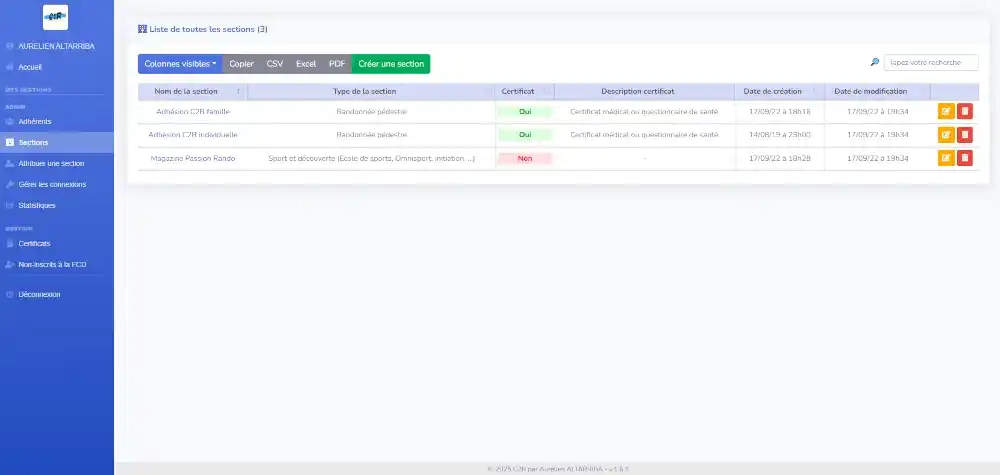Delete the Adhésion C2R individuelle section

(x=965, y=134)
